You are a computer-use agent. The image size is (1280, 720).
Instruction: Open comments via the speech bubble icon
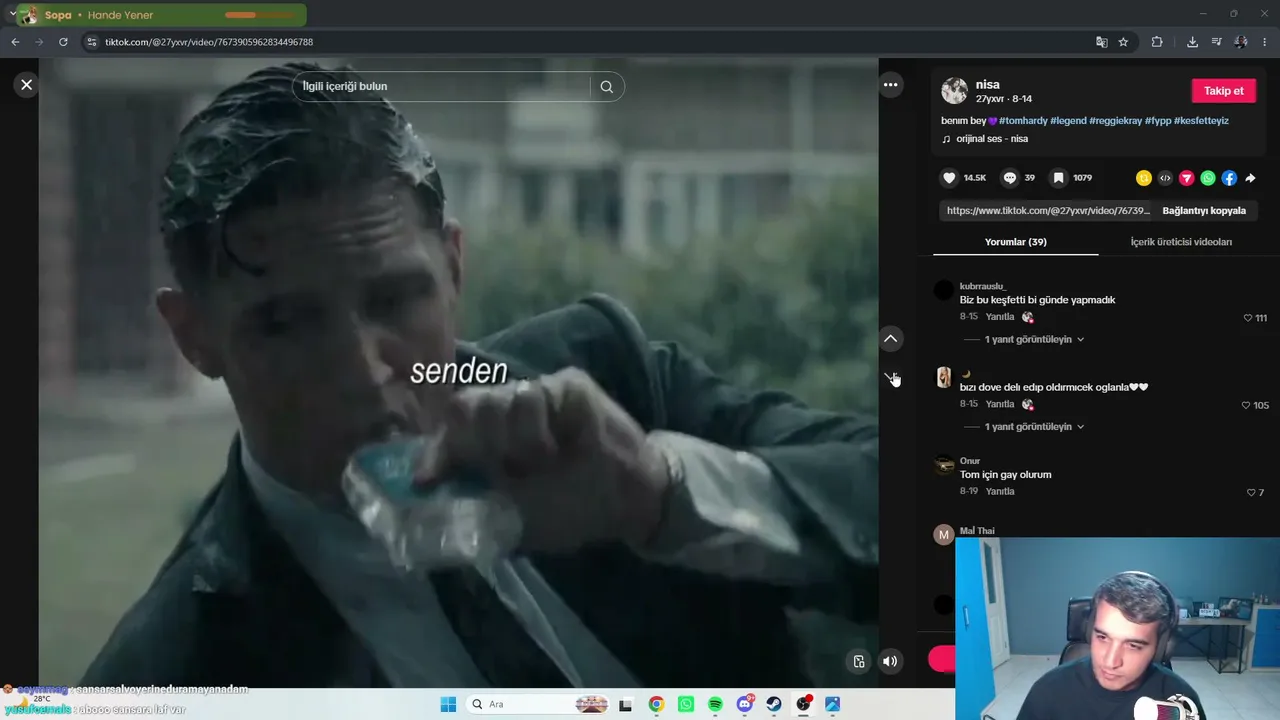pyautogui.click(x=1010, y=178)
